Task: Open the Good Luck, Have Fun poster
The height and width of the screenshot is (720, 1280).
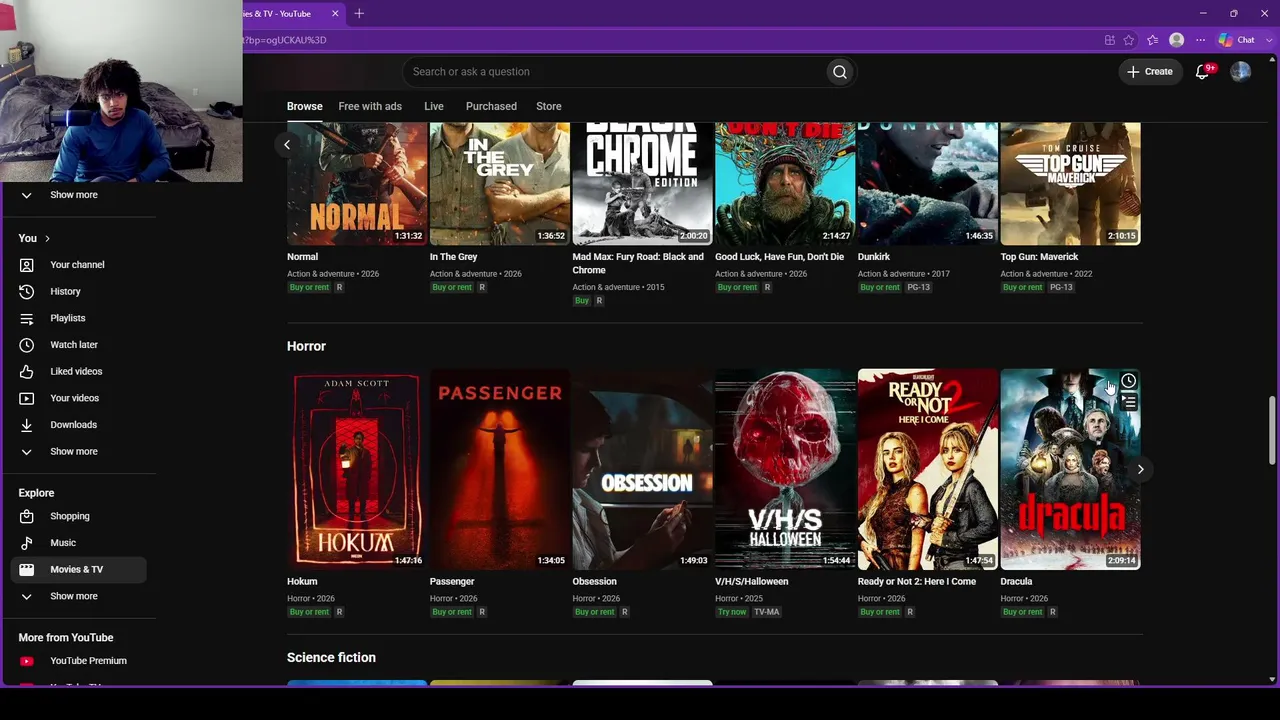Action: tap(785, 184)
